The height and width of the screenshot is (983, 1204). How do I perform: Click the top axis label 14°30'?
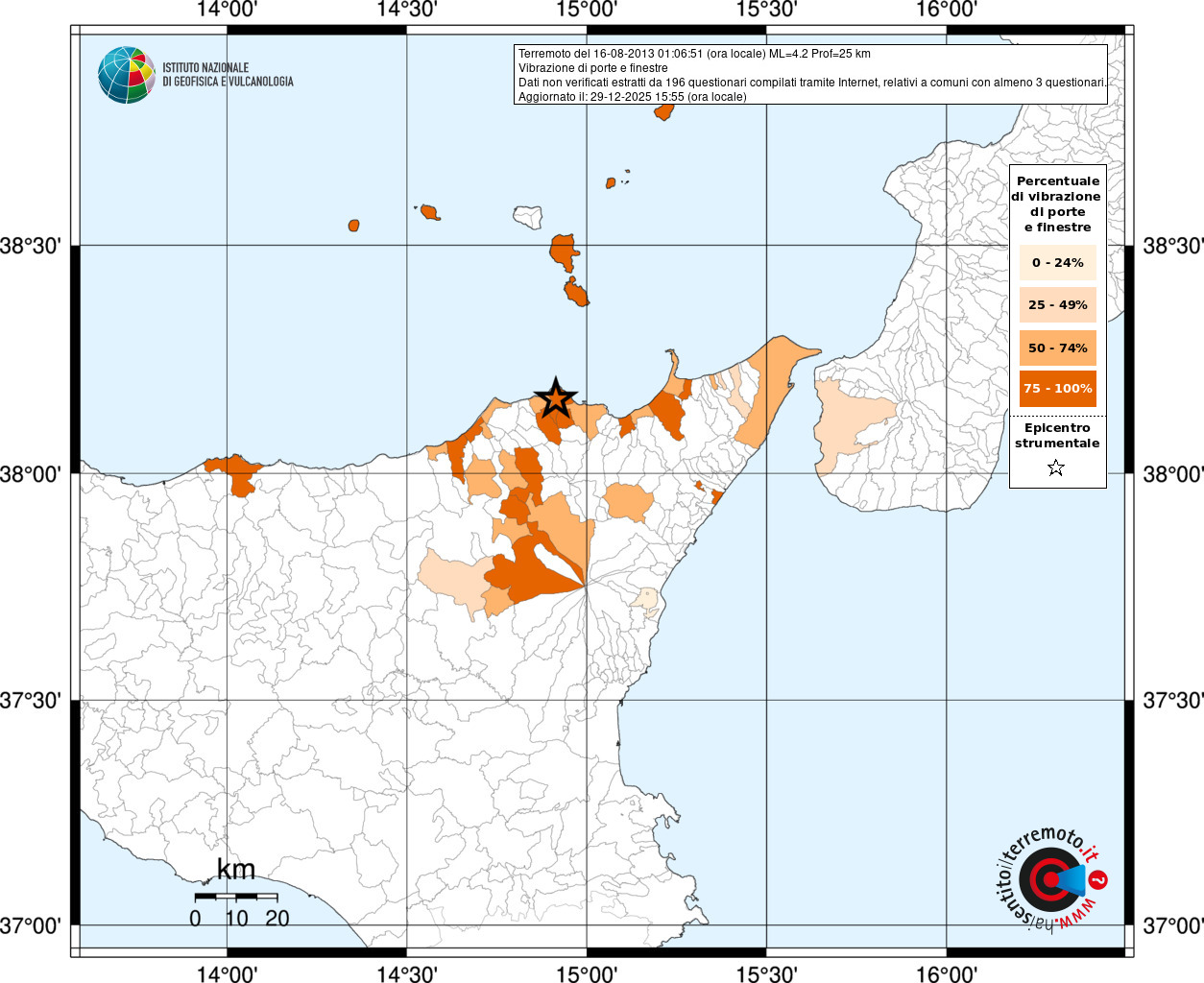tap(407, 10)
